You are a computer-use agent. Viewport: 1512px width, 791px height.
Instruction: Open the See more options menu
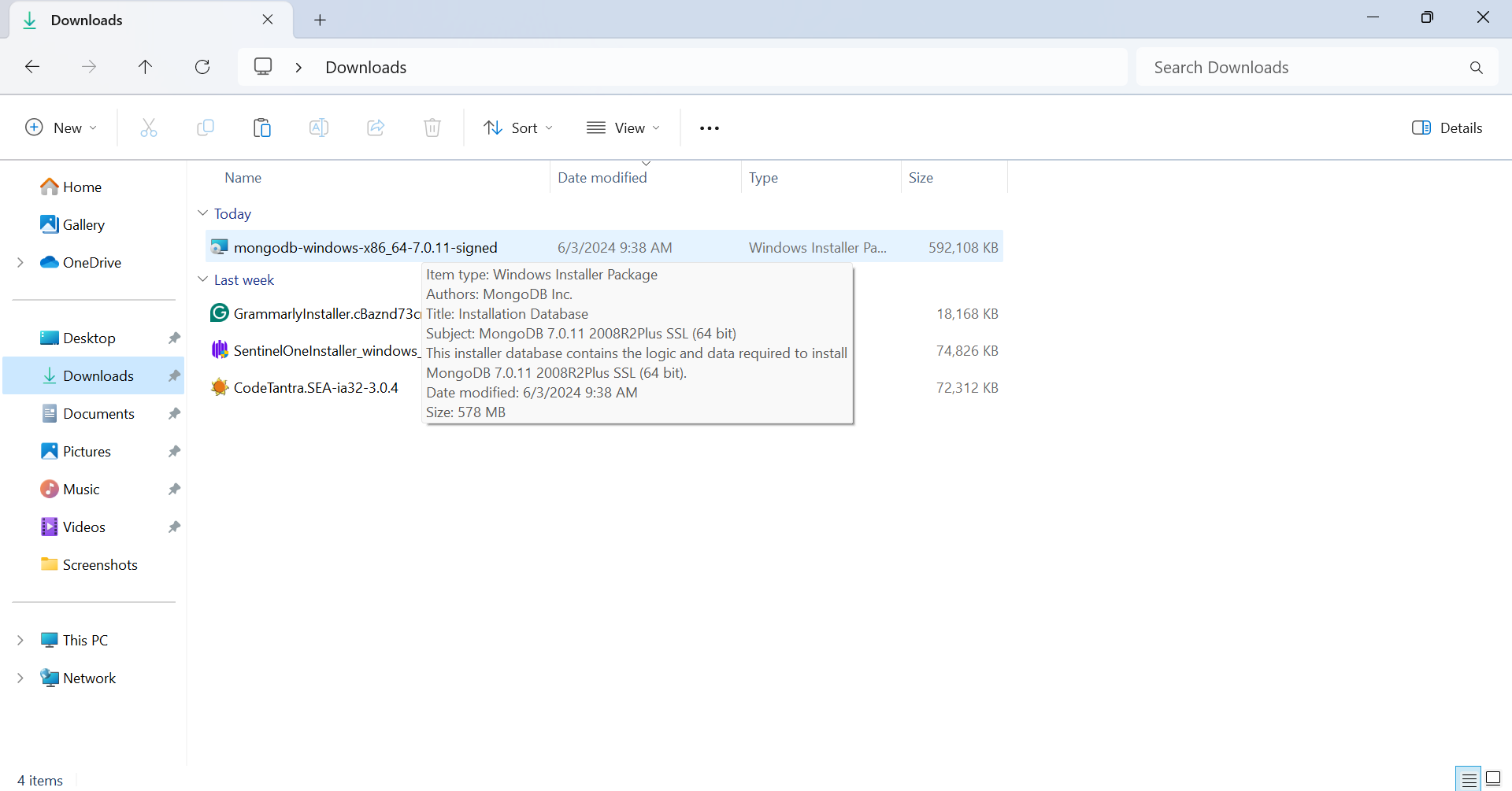pos(709,127)
